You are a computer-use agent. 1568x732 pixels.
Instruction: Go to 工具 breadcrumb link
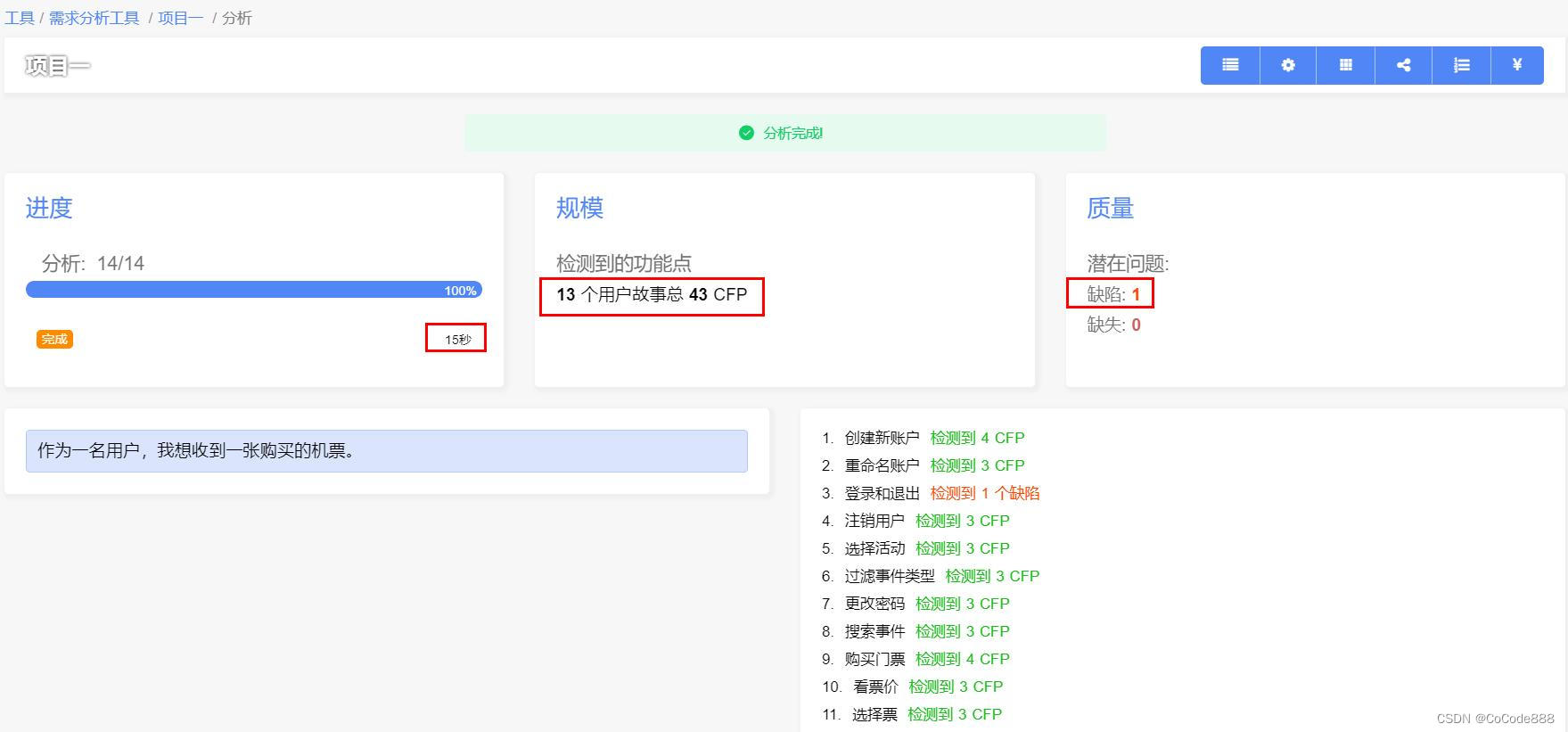20,18
